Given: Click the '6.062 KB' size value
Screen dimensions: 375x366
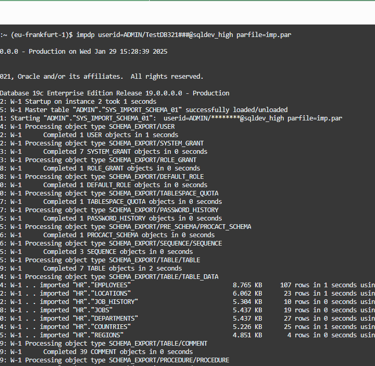Looking at the screenshot, I should 247,293.
